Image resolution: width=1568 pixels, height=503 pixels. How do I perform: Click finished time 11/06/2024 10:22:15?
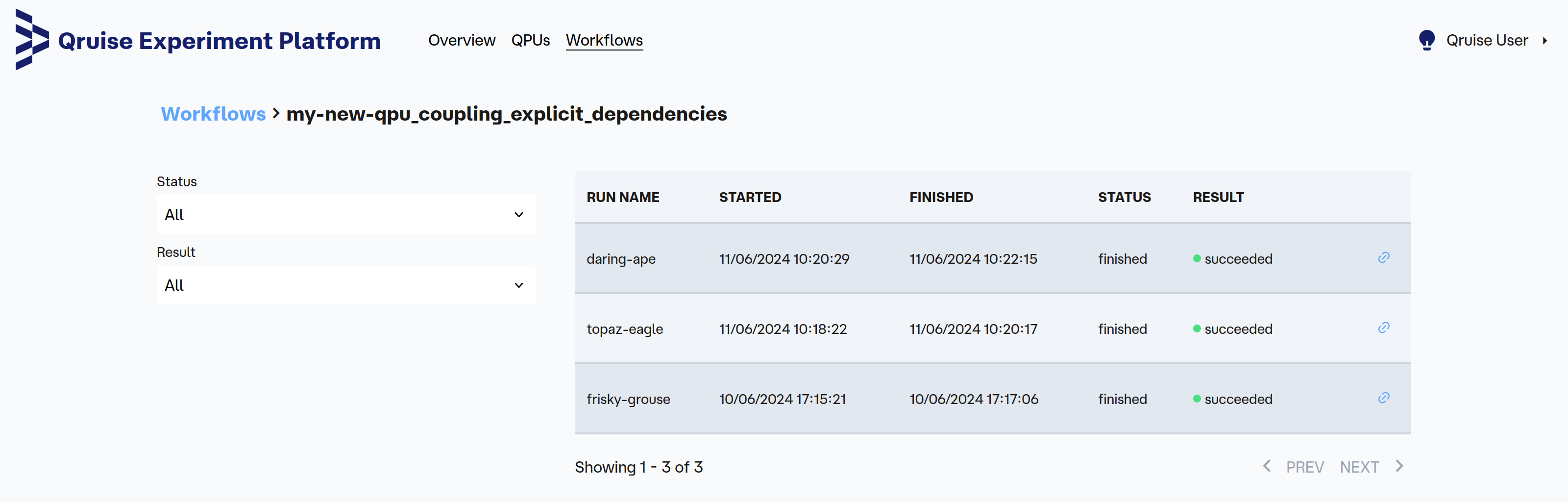tap(973, 259)
